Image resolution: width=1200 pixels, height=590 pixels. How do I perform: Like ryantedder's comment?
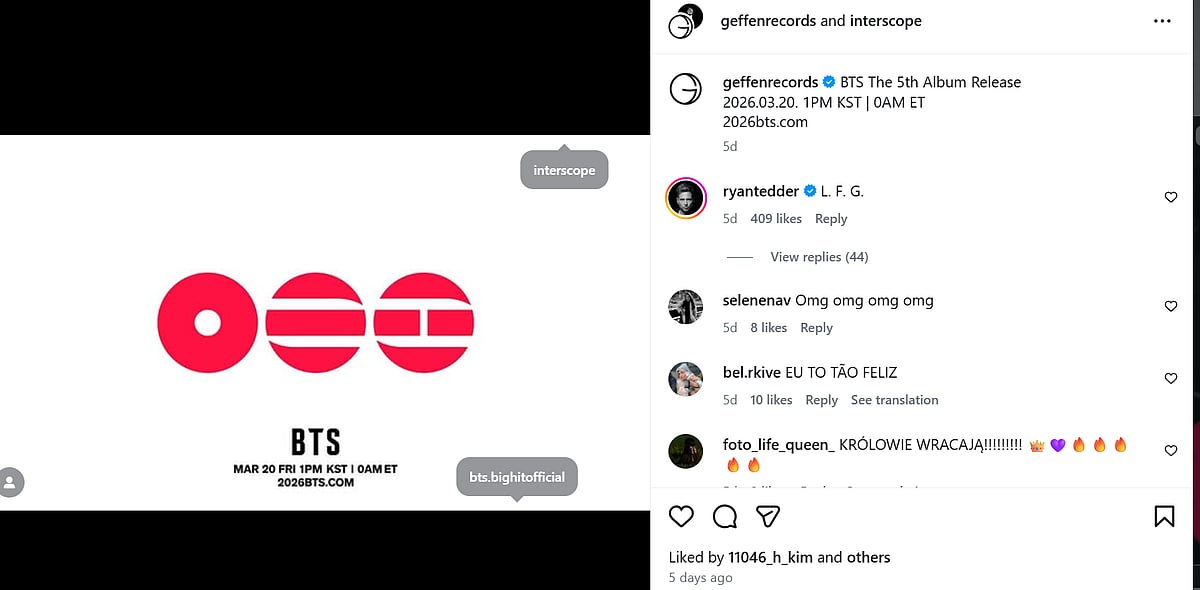pyautogui.click(x=1171, y=198)
